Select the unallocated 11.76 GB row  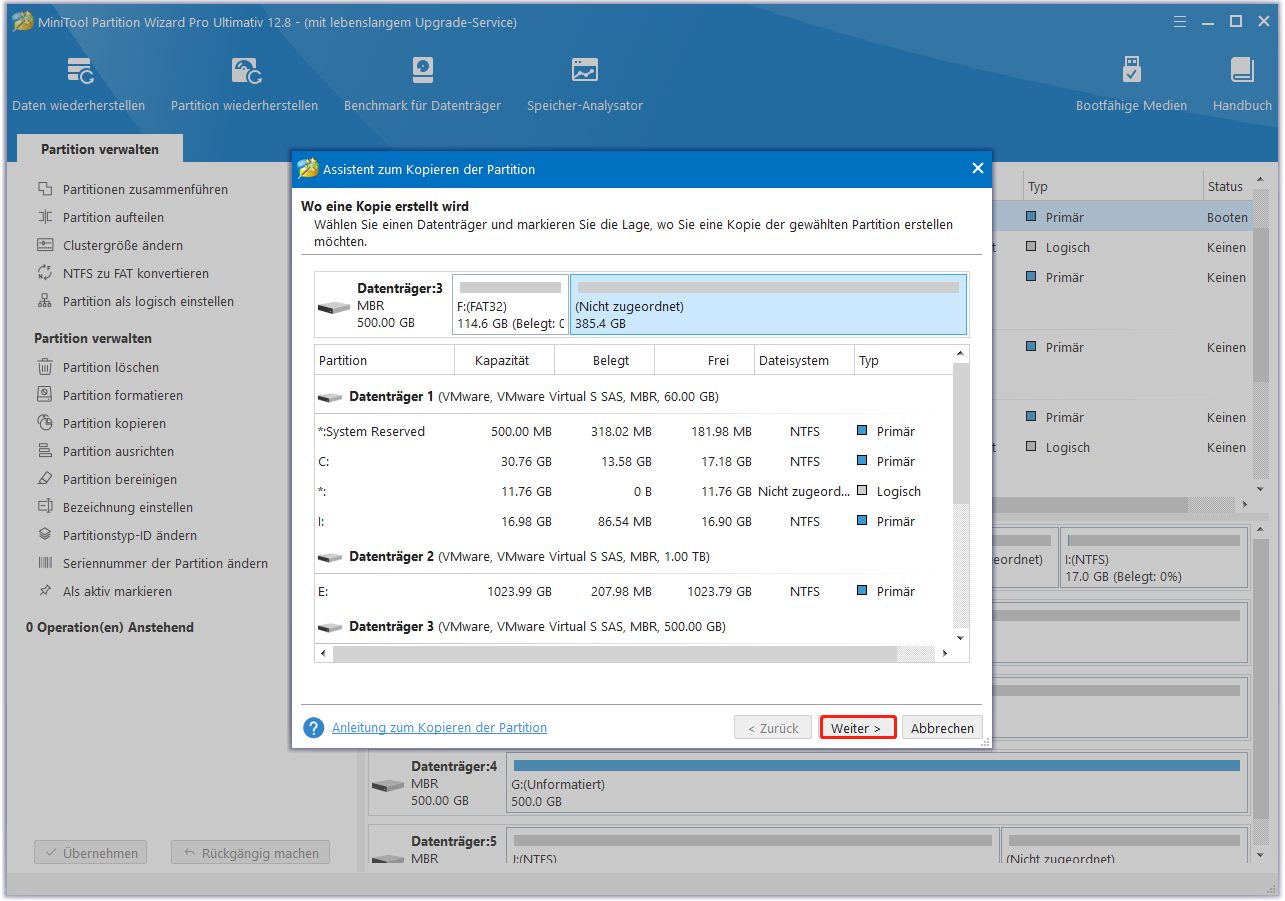[634, 491]
